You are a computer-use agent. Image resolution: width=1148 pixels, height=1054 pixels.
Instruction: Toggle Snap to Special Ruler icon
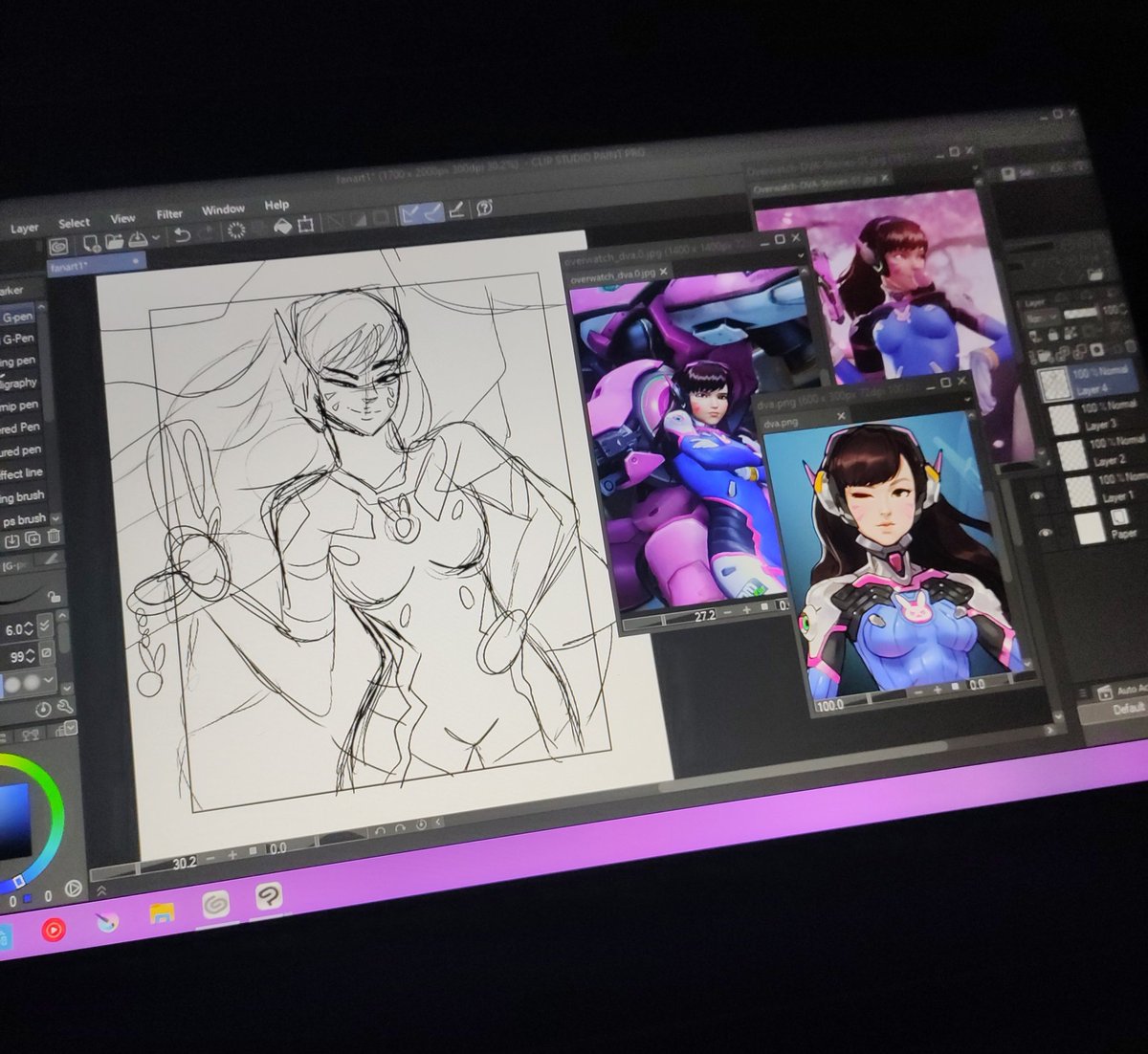[434, 212]
